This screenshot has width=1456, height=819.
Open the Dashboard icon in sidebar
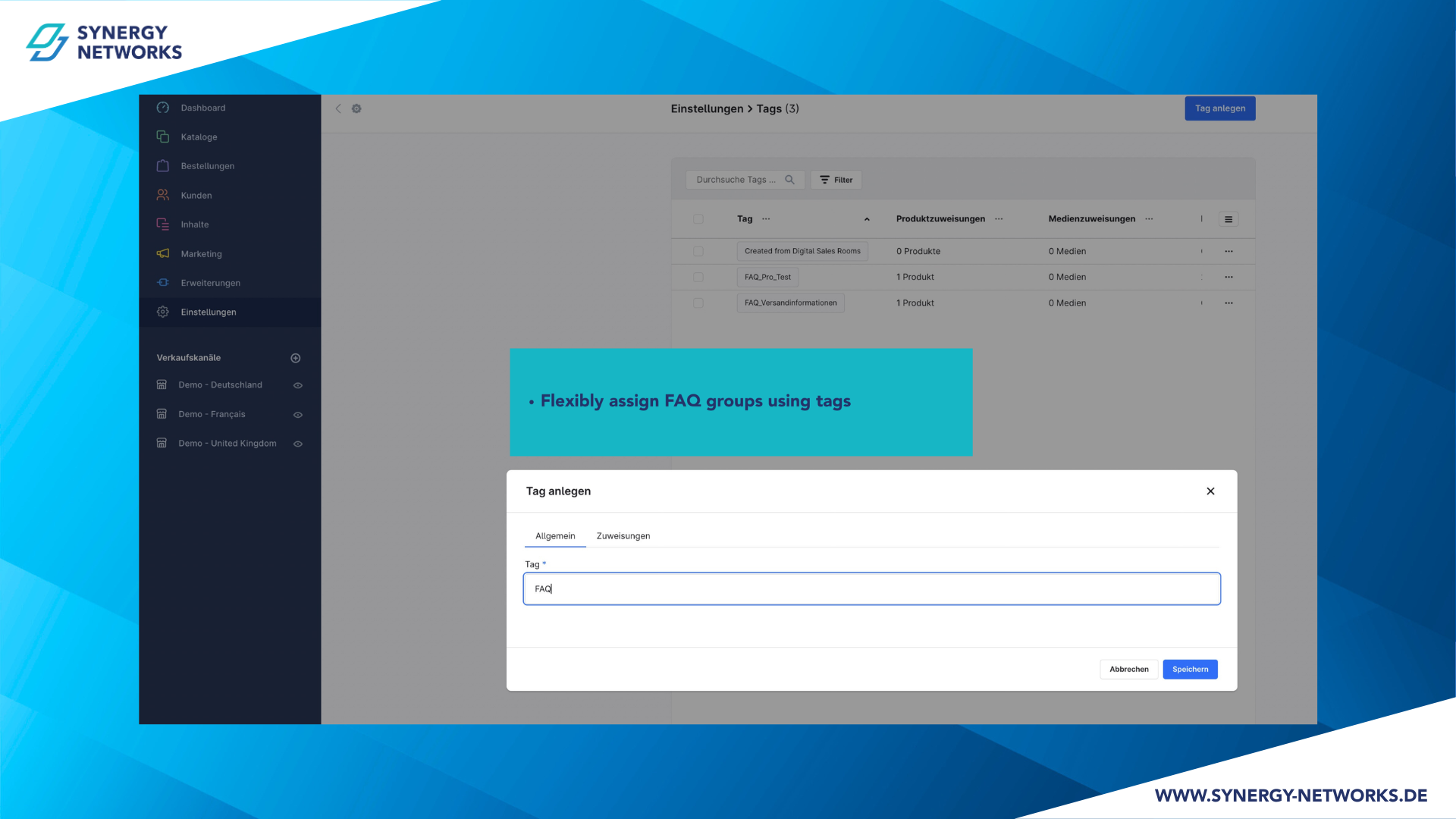click(x=162, y=108)
